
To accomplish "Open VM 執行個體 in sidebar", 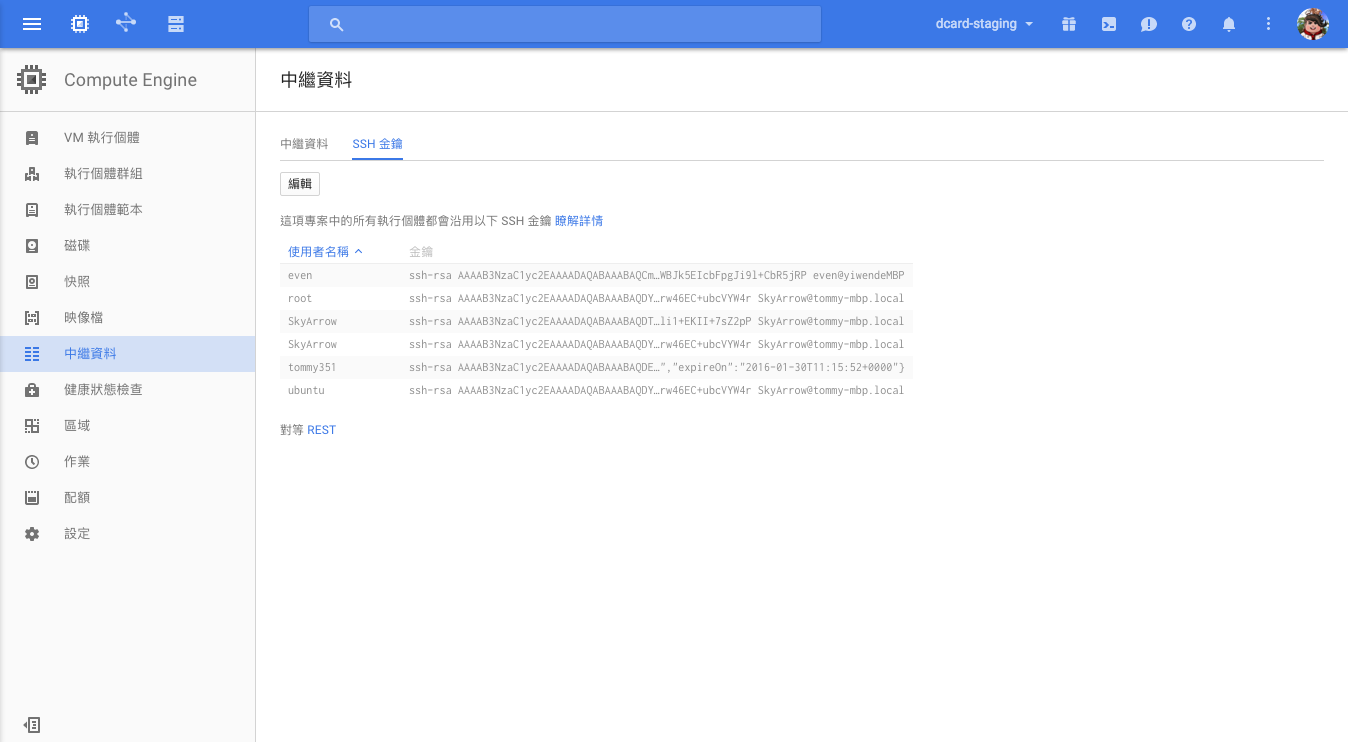I will pyautogui.click(x=102, y=138).
